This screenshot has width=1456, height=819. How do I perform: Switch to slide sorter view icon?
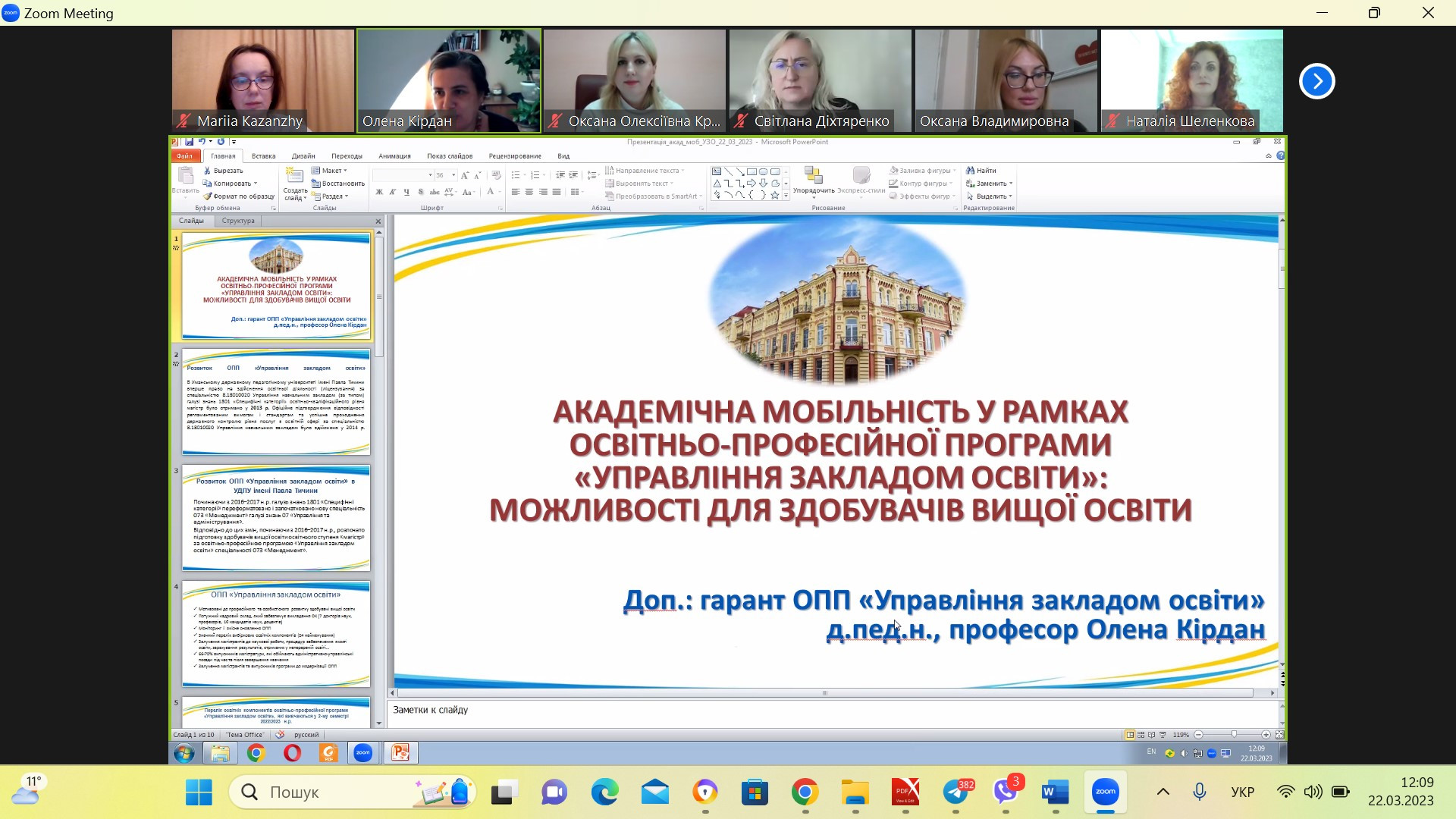[x=1141, y=735]
